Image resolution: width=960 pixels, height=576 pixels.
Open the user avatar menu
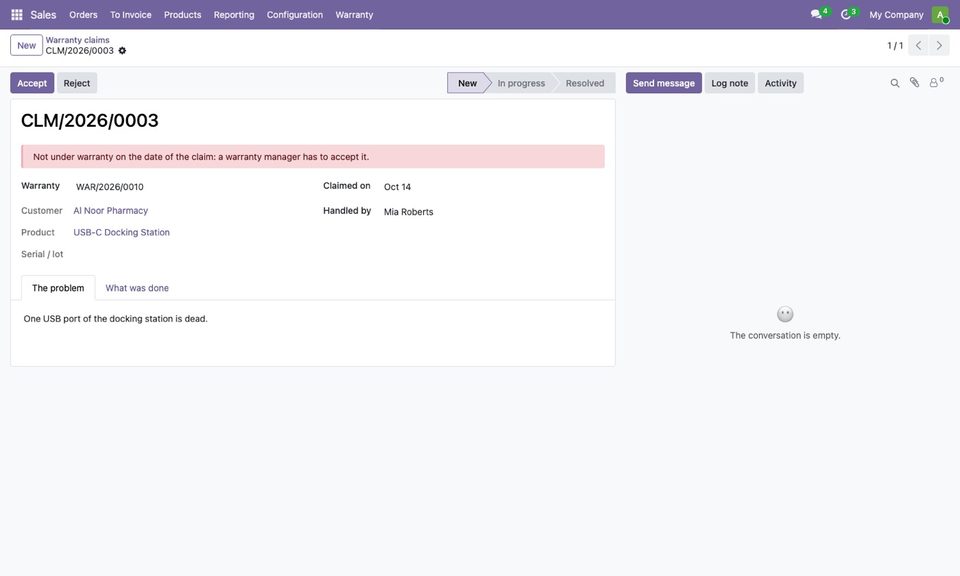point(940,15)
